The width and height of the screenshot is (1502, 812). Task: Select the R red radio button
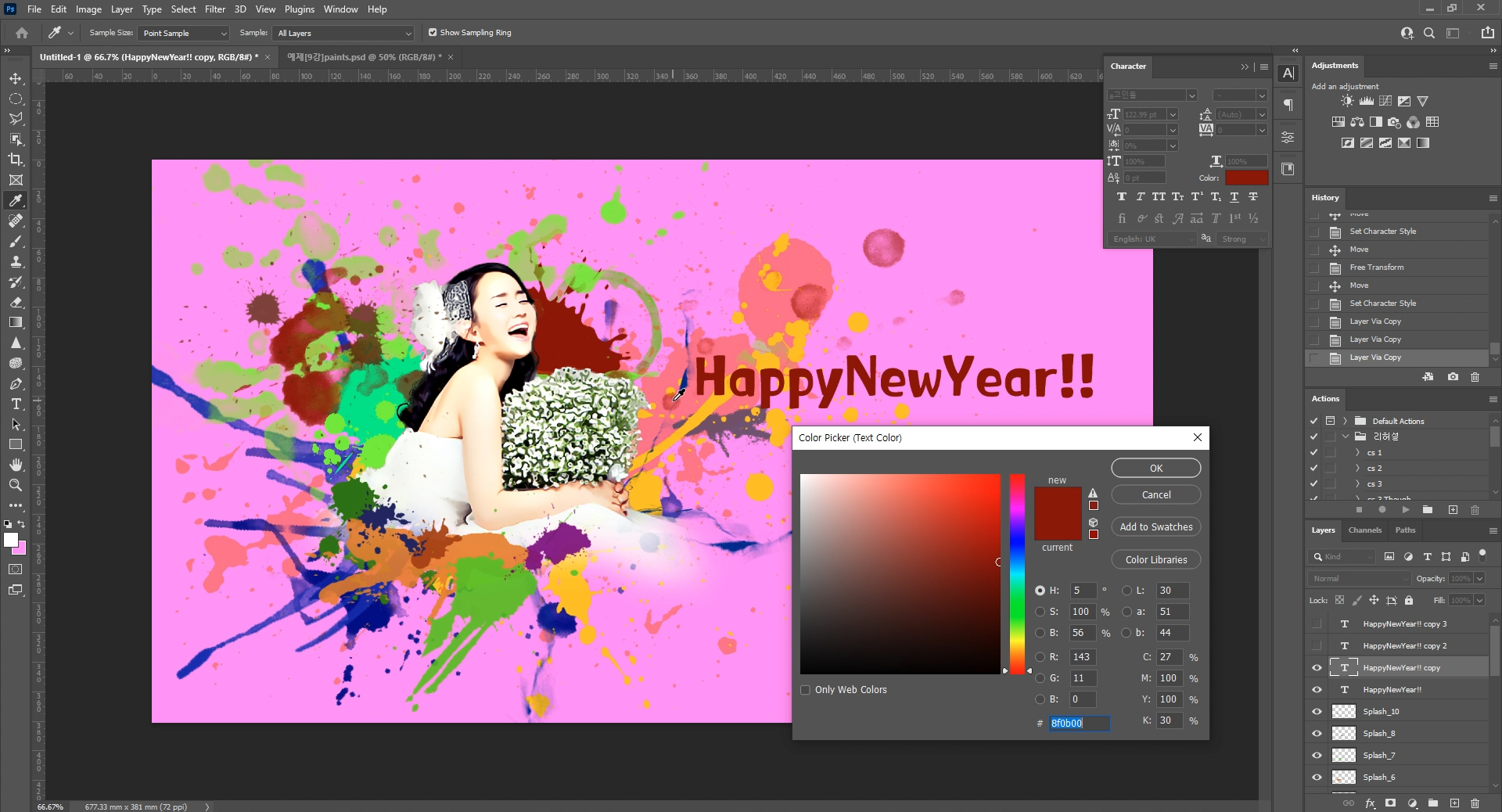(x=1040, y=657)
